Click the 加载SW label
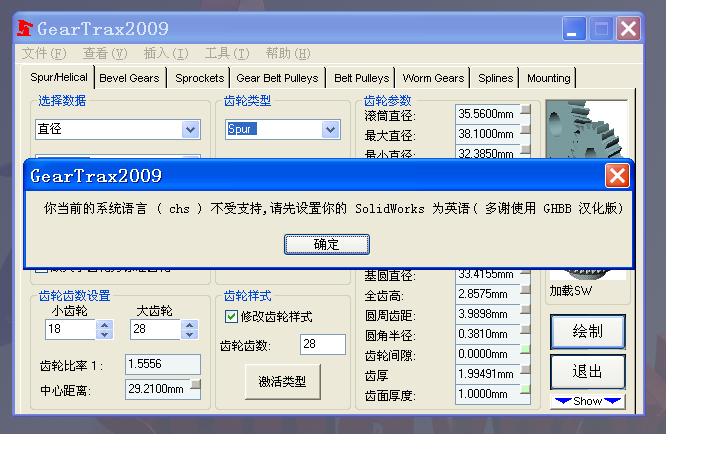 click(571, 291)
